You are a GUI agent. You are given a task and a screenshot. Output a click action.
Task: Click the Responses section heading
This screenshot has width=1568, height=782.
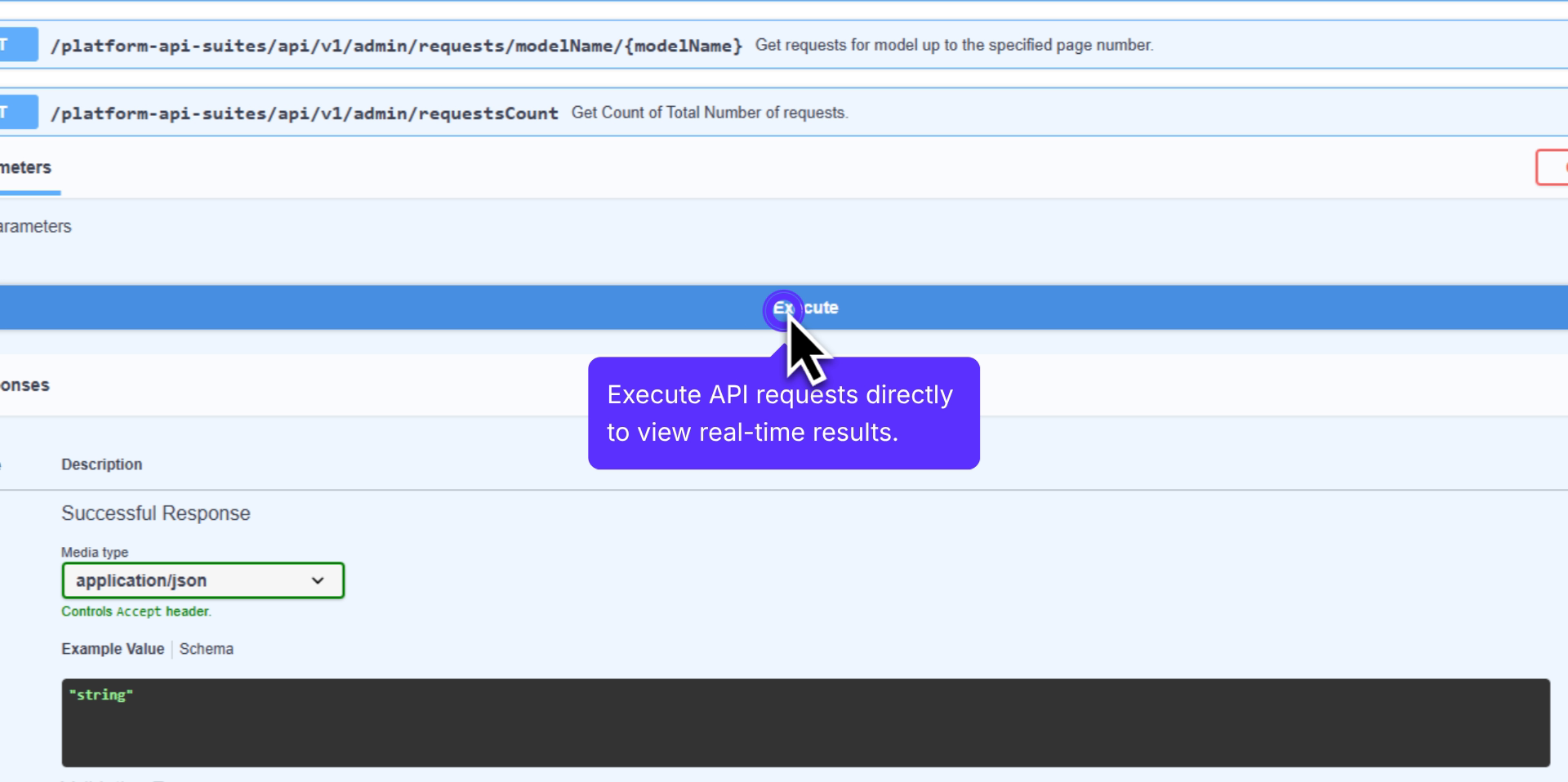tap(24, 384)
